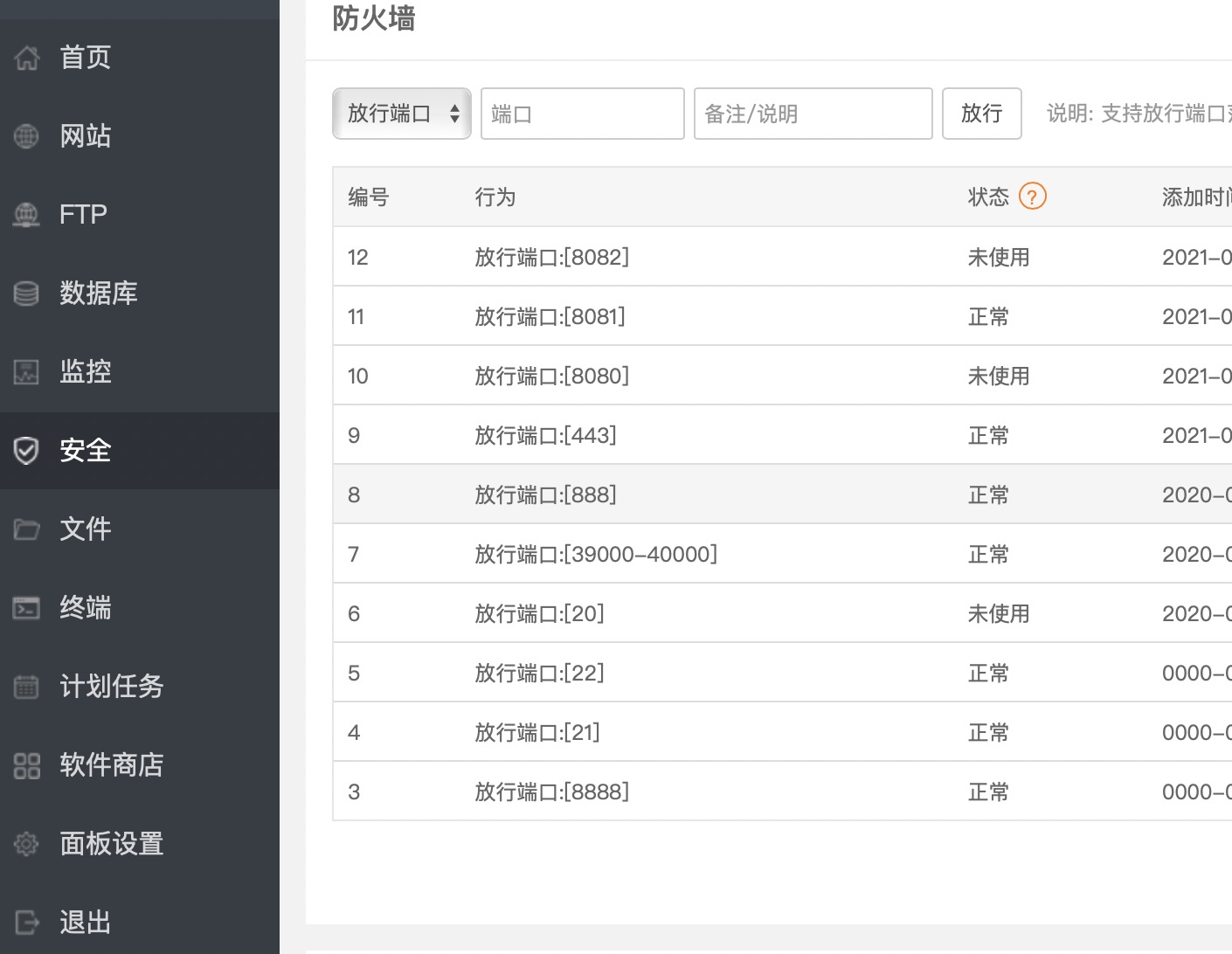Focus the 端口 input field
The height and width of the screenshot is (954, 1232).
click(x=582, y=114)
